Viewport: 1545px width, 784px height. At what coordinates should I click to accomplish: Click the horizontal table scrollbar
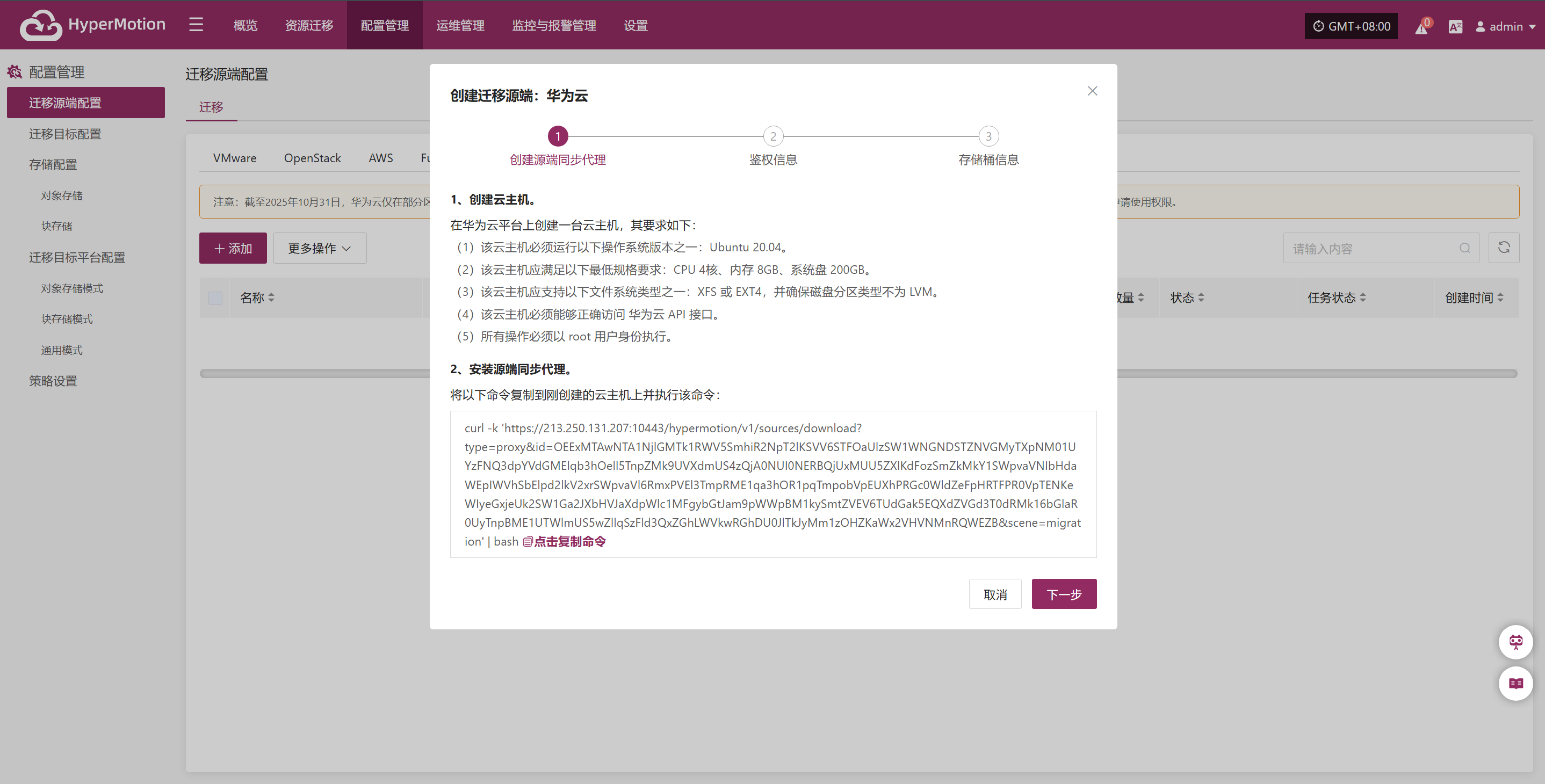pos(312,373)
